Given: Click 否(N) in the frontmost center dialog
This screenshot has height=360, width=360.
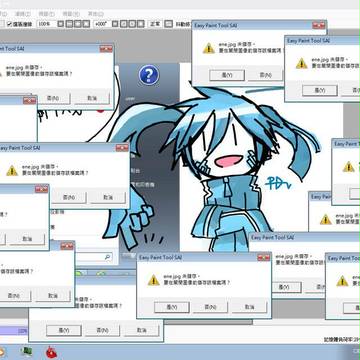Looking at the screenshot, I should click(x=210, y=307).
